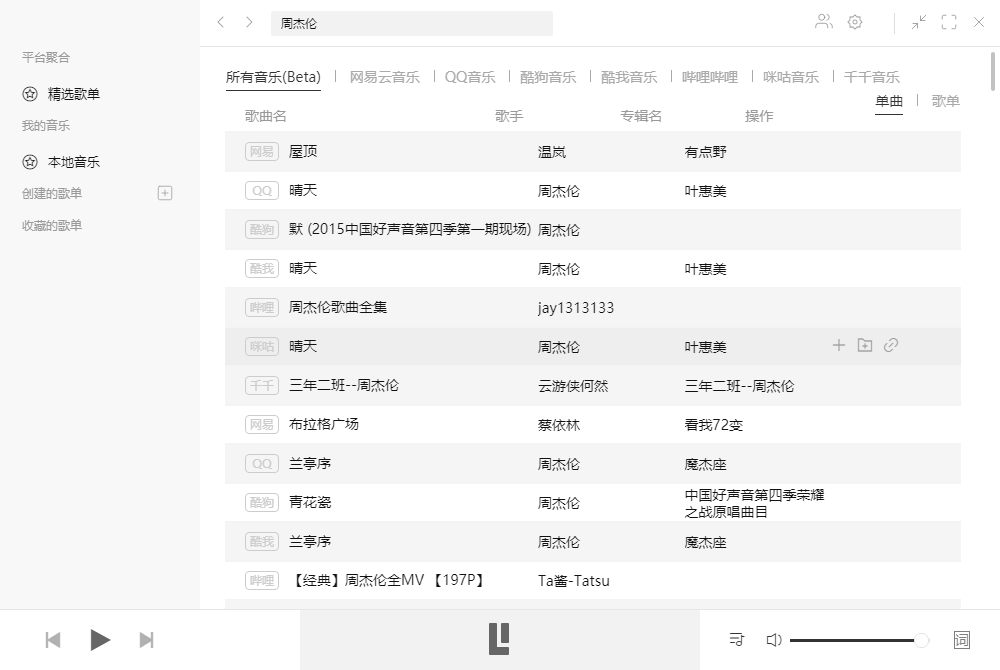Add 晴天 to a playlist with the plus icon
Screen dimensions: 1000x670
[838, 345]
